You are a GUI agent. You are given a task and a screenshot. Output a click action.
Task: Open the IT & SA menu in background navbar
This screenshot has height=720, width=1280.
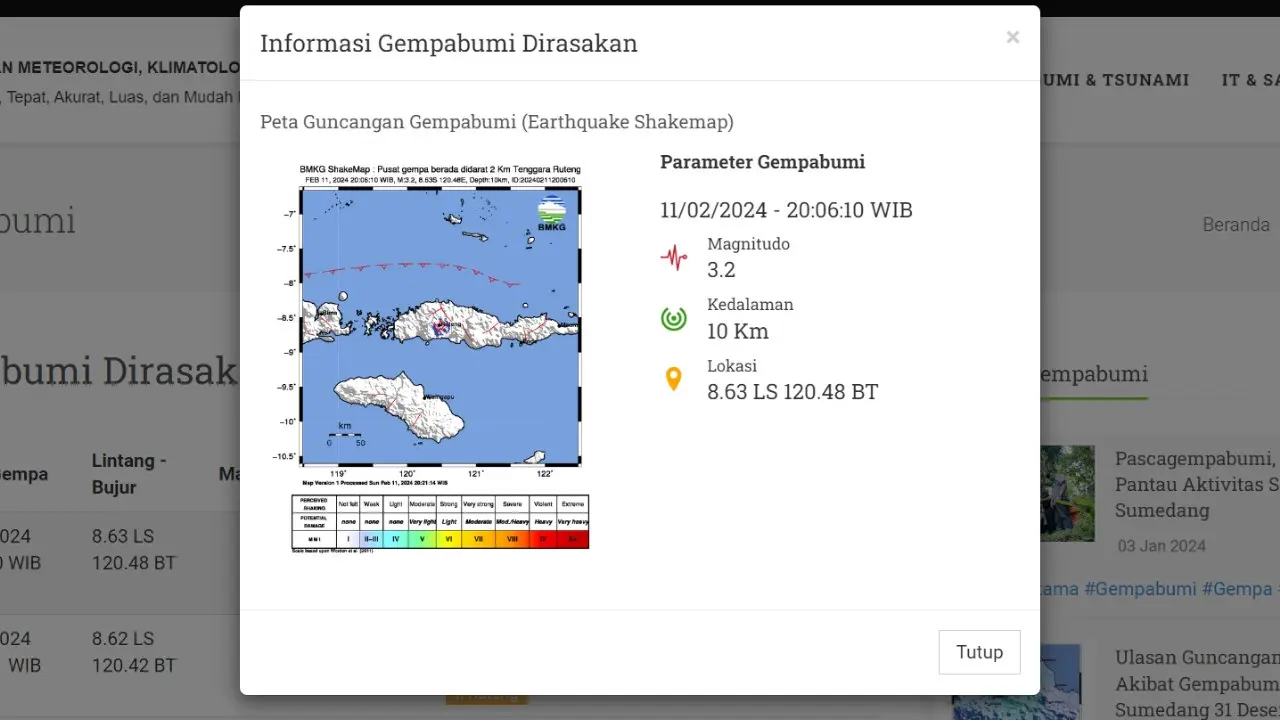coord(1250,80)
